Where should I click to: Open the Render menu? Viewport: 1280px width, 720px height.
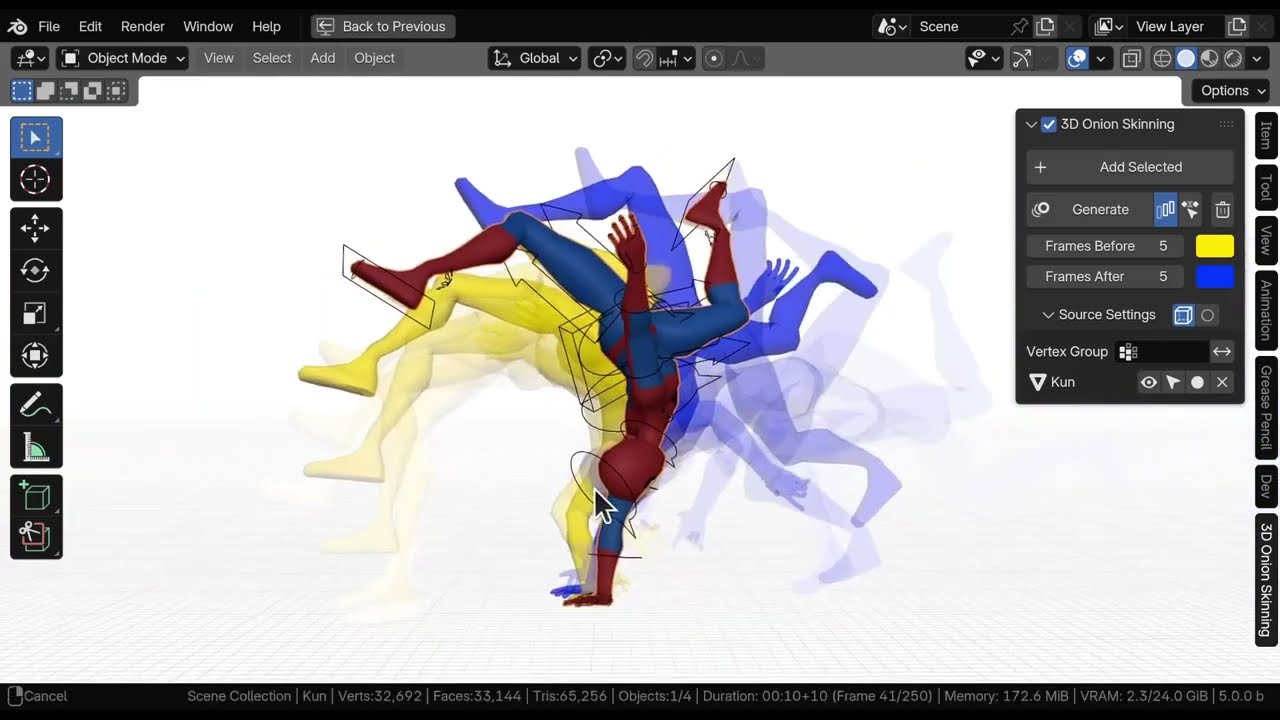(x=143, y=27)
